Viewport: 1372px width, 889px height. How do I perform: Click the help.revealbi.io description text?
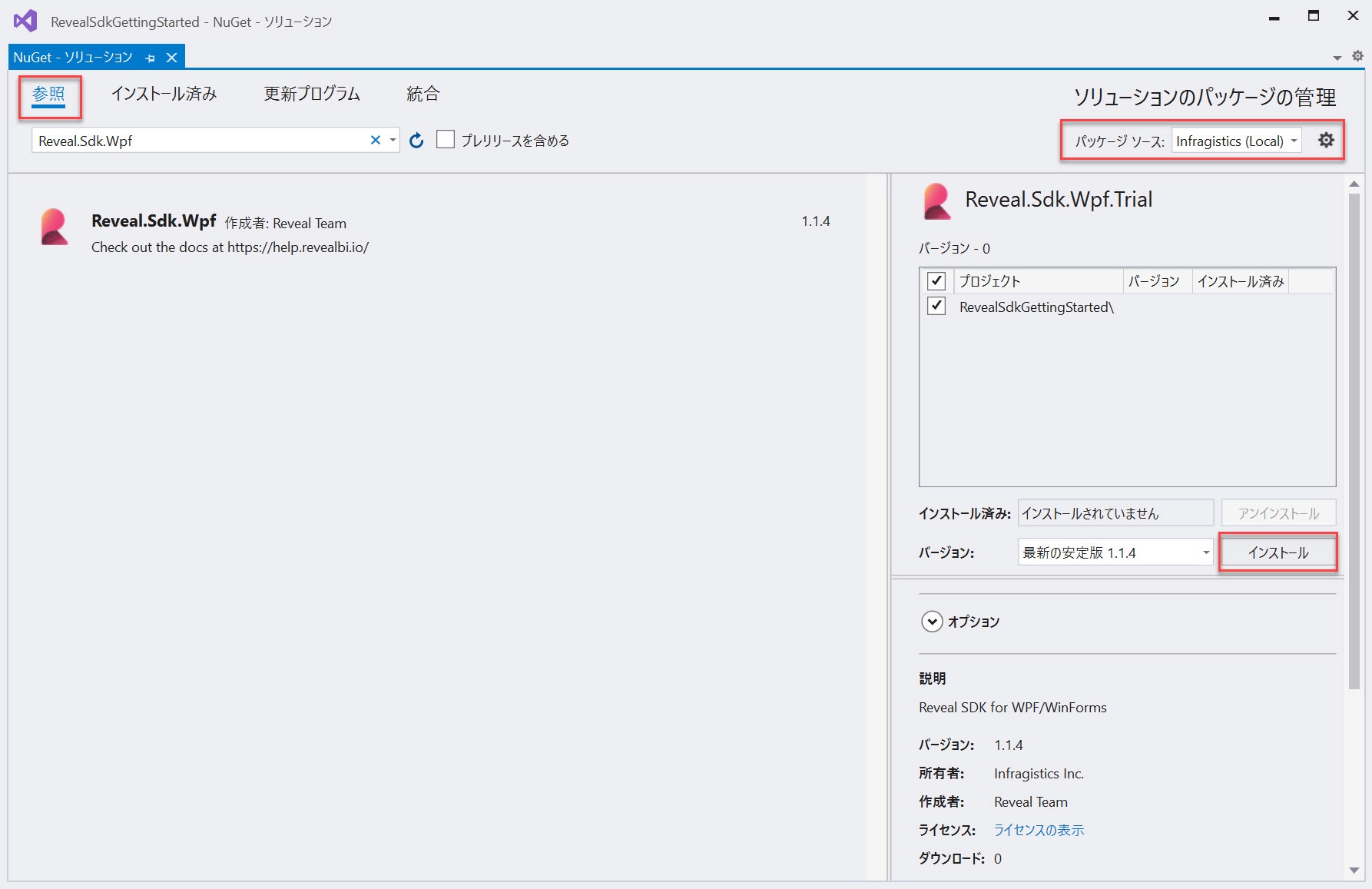pyautogui.click(x=230, y=247)
